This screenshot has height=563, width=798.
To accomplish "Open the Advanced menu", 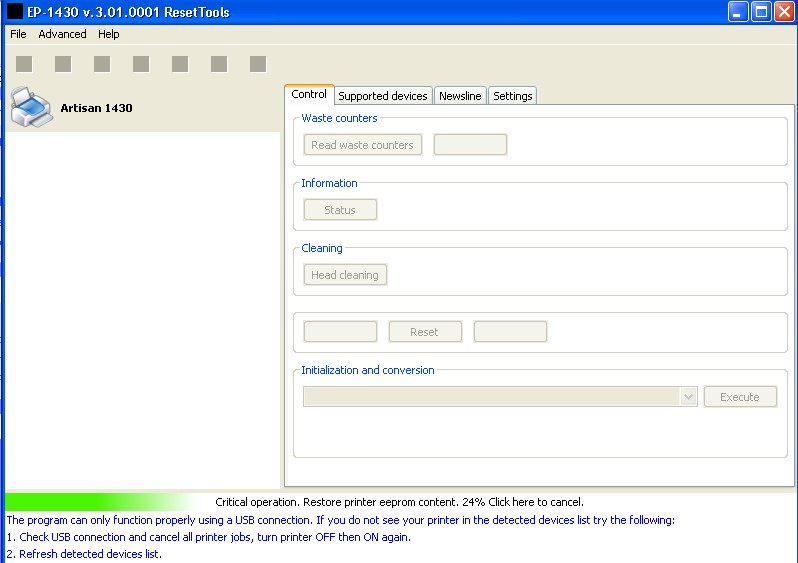I will click(x=62, y=34).
